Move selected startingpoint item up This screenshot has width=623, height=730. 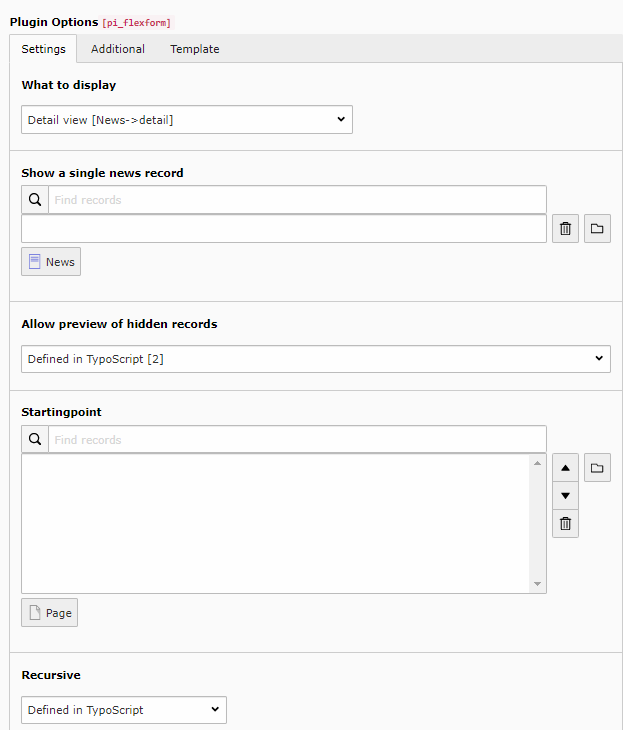click(x=565, y=468)
